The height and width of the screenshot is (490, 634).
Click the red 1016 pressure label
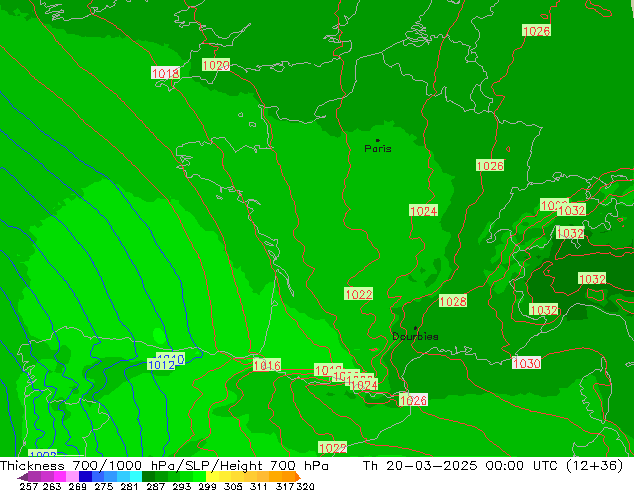point(267,365)
